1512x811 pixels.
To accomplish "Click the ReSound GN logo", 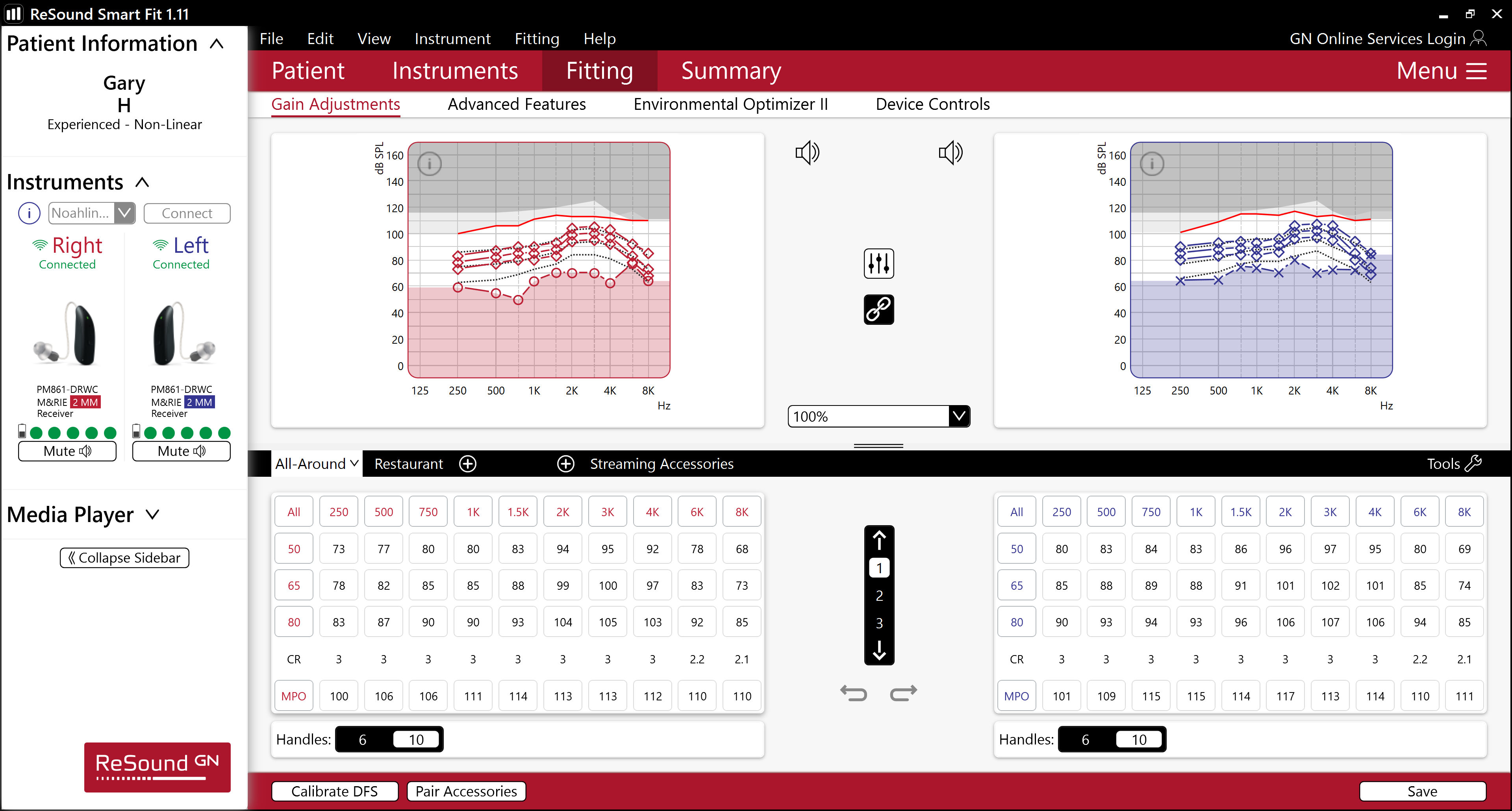I will (x=157, y=767).
